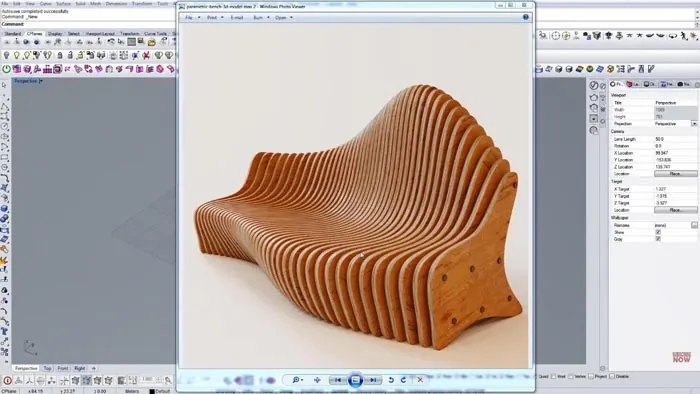Click the red circle icon in the bottom osnap toolbar
The image size is (700, 394).
click(x=7, y=381)
